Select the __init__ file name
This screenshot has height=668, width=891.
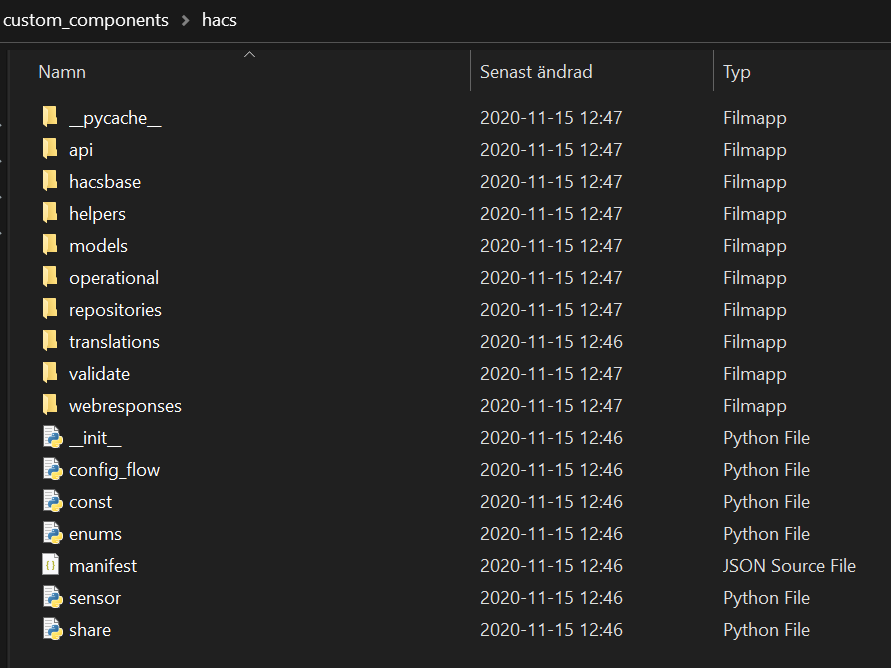pos(95,439)
